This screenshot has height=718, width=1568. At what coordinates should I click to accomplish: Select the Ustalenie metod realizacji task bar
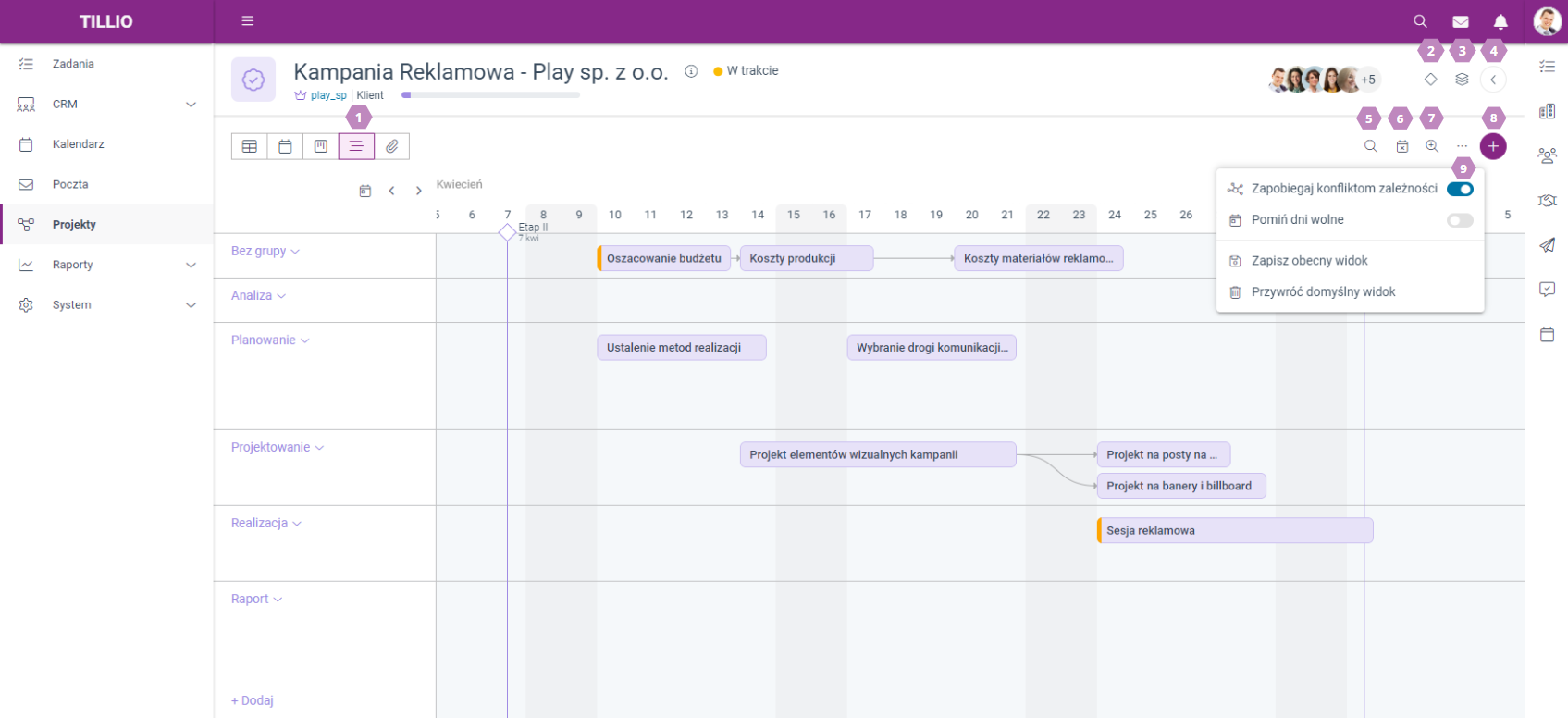[x=681, y=348]
